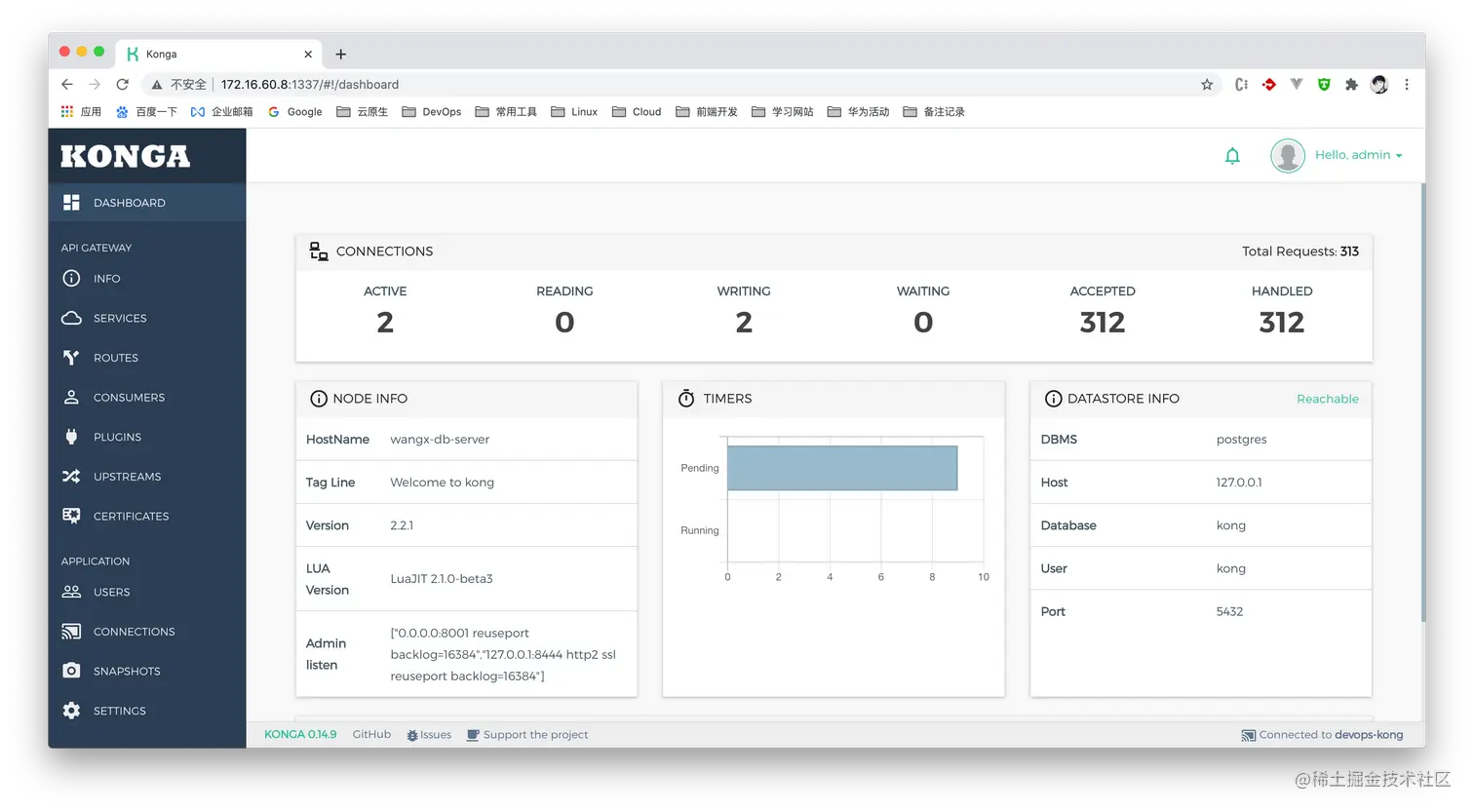The height and width of the screenshot is (812, 1474).
Task: Click the Routes fork icon
Action: click(x=71, y=358)
